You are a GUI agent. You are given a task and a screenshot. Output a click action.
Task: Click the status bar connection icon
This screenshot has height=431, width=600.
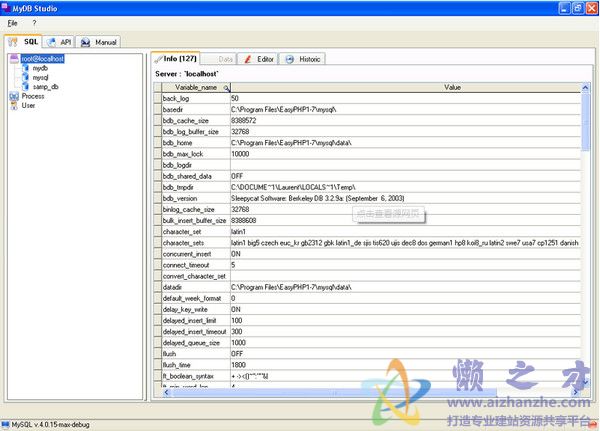(5, 424)
